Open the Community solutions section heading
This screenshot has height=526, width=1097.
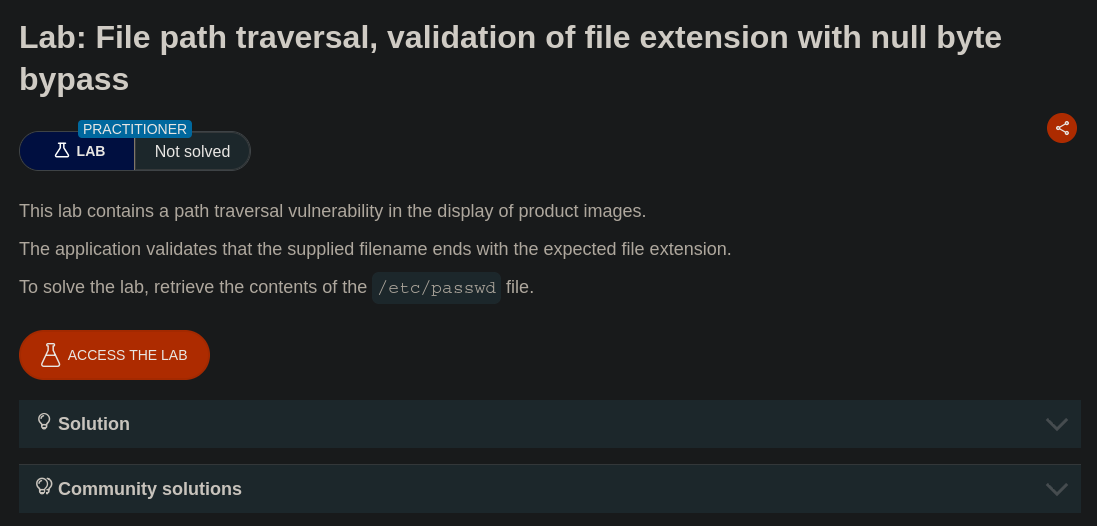(150, 489)
